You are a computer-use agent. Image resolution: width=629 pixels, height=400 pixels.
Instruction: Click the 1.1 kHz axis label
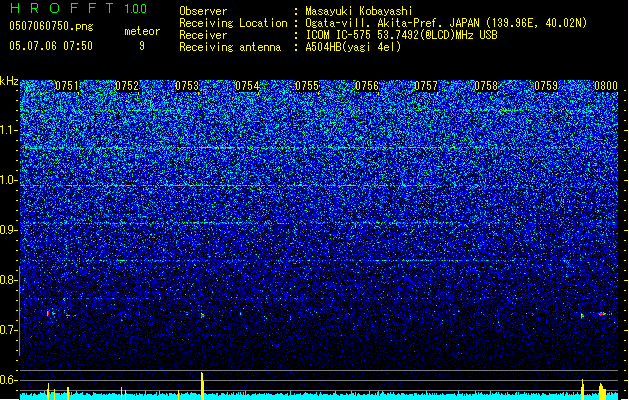tap(8, 130)
